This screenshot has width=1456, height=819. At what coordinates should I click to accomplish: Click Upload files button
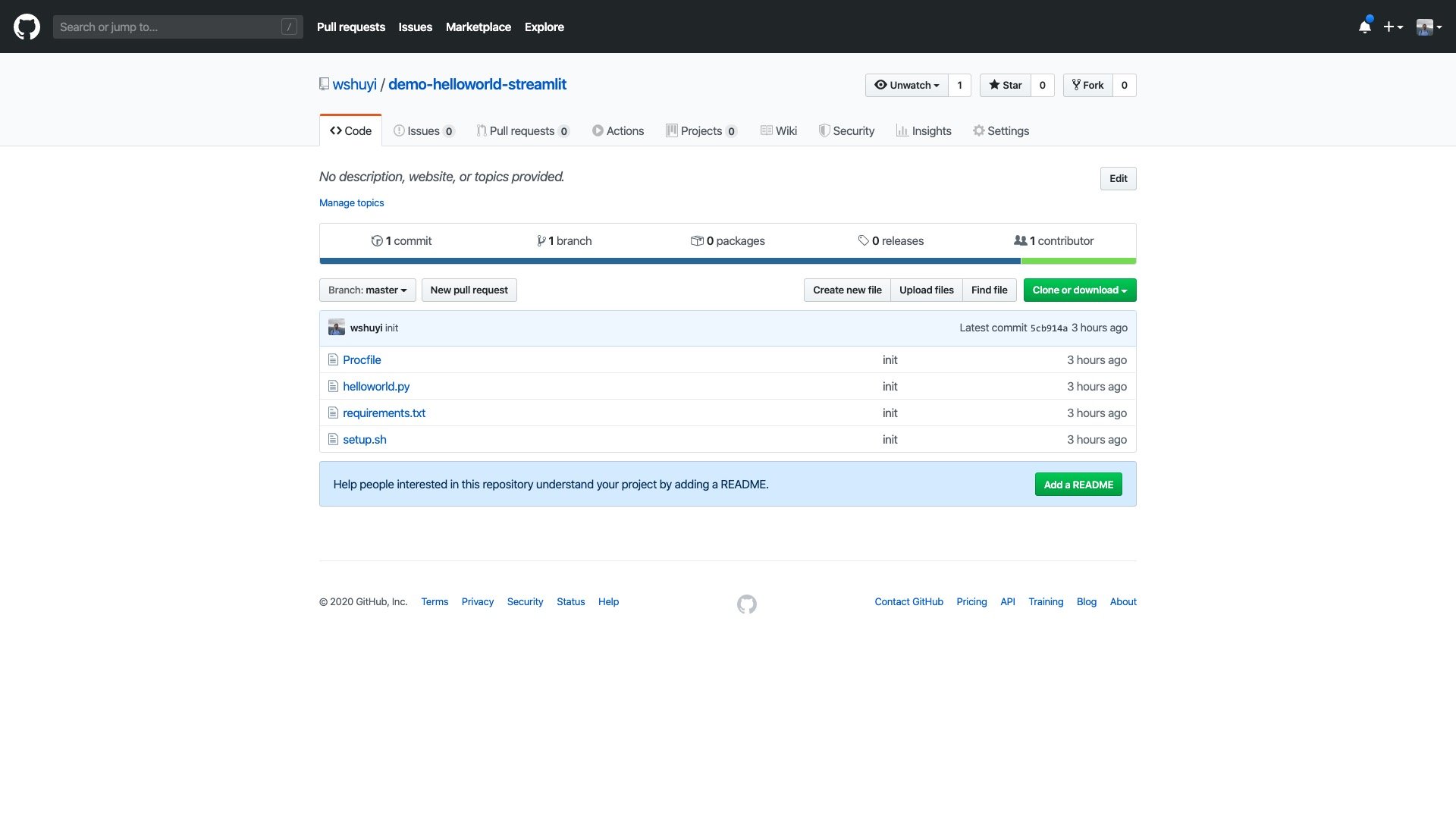click(927, 290)
